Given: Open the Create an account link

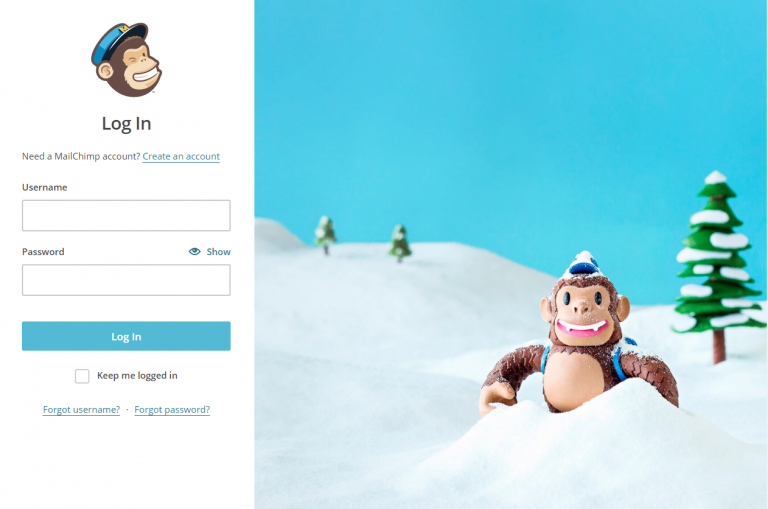Looking at the screenshot, I should [181, 156].
